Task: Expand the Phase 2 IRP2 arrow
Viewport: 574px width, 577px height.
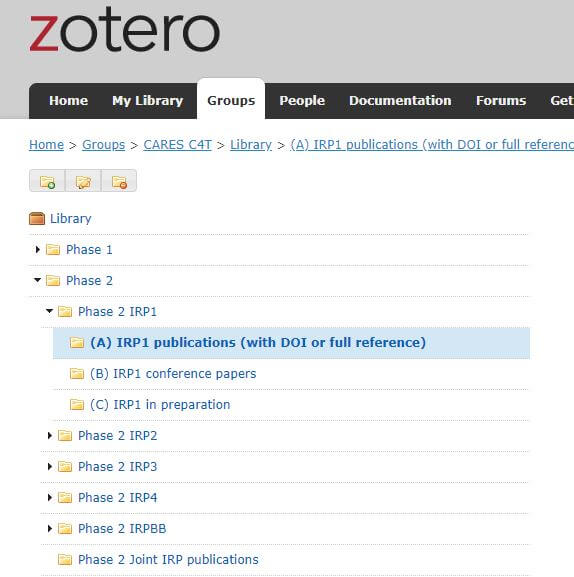Action: (50, 436)
